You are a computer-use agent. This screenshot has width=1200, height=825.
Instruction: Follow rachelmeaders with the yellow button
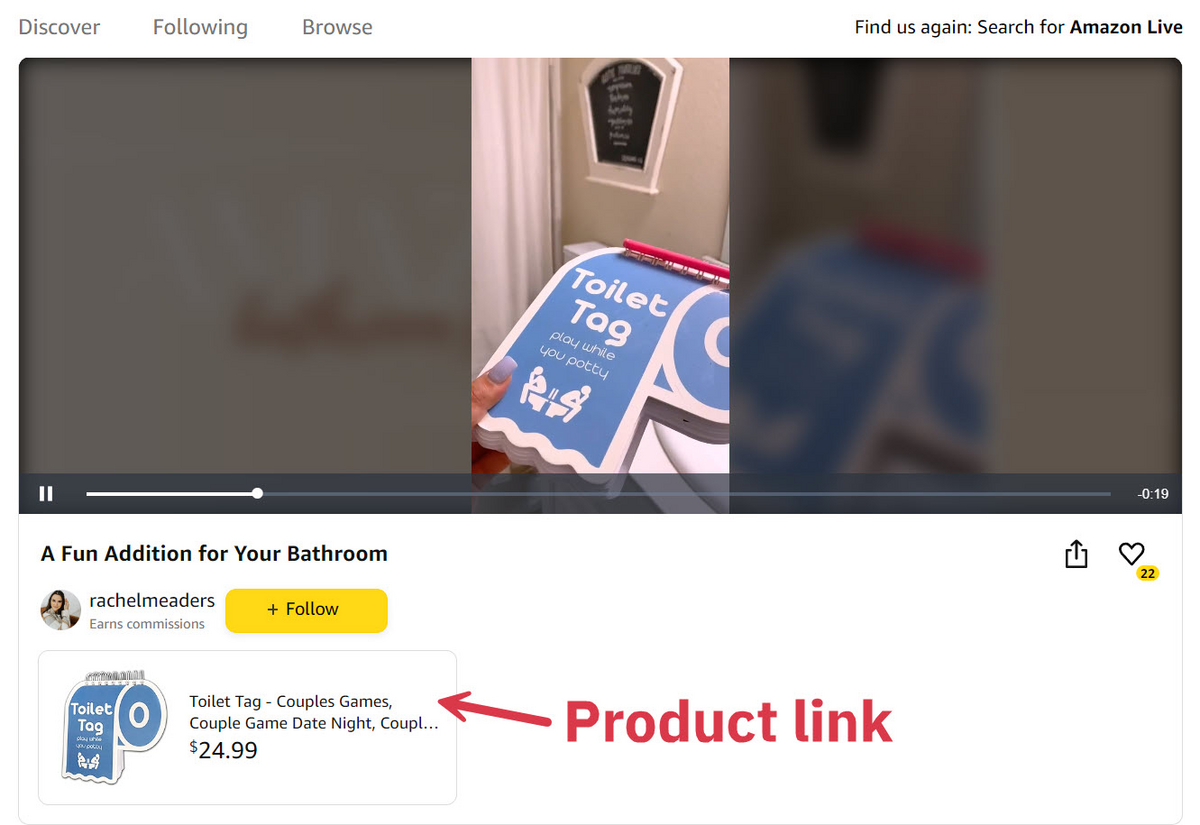tap(306, 610)
